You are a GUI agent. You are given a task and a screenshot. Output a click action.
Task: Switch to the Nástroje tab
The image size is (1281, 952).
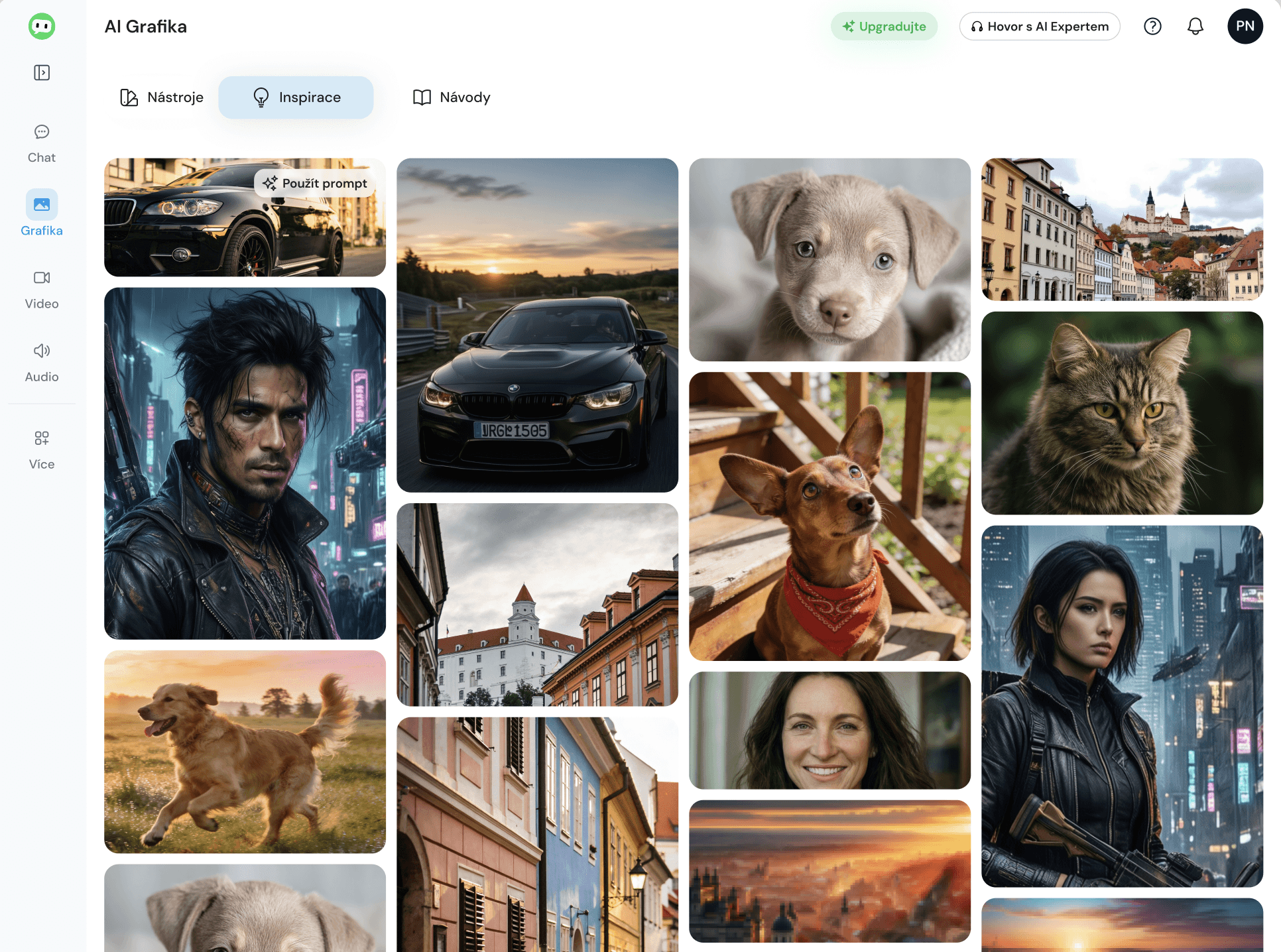(x=162, y=97)
